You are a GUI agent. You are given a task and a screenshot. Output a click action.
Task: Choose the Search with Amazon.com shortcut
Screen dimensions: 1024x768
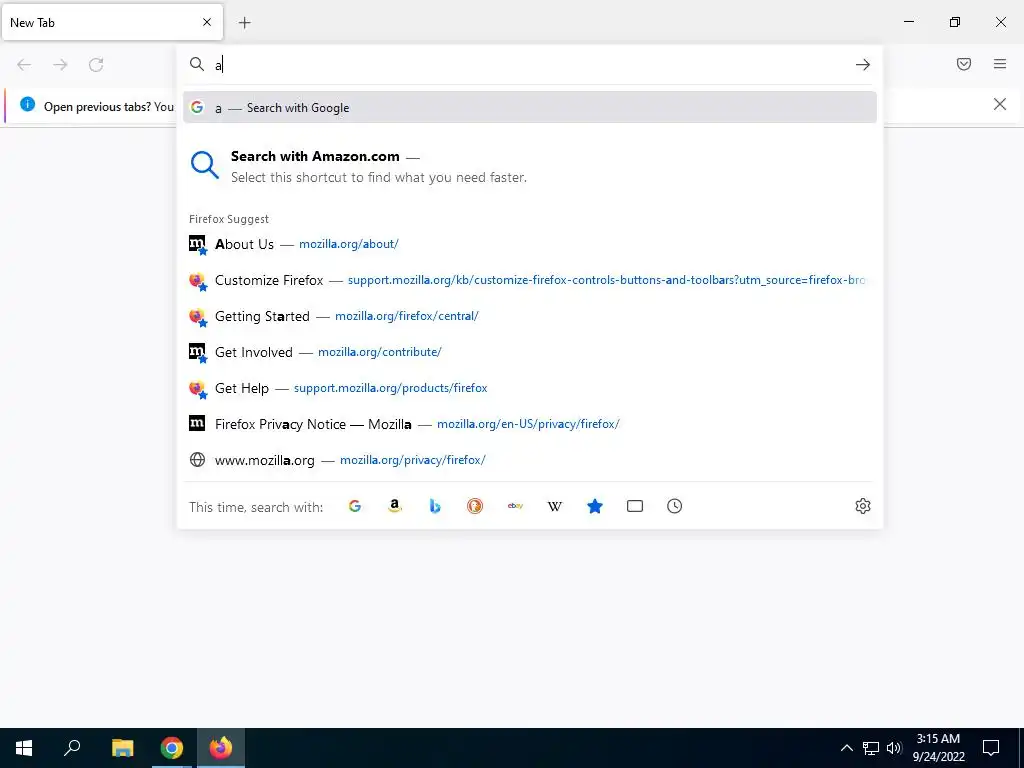click(x=530, y=167)
